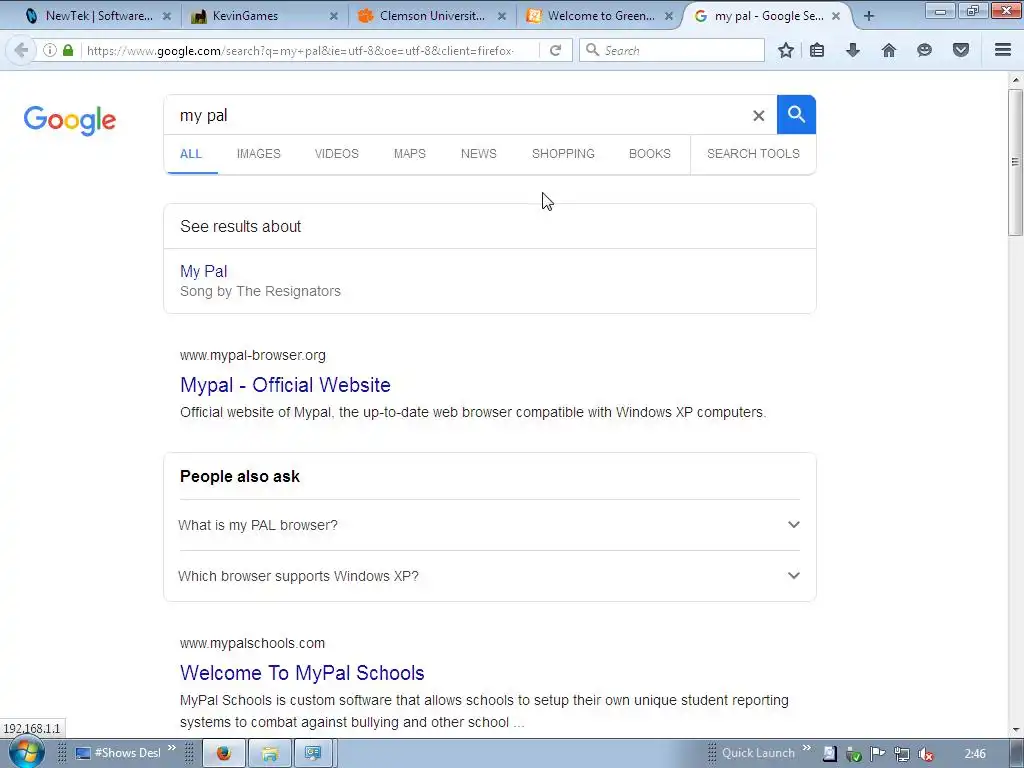This screenshot has height=768, width=1024.
Task: Open 'Welcome To MyPal Schools' result link
Action: (302, 673)
